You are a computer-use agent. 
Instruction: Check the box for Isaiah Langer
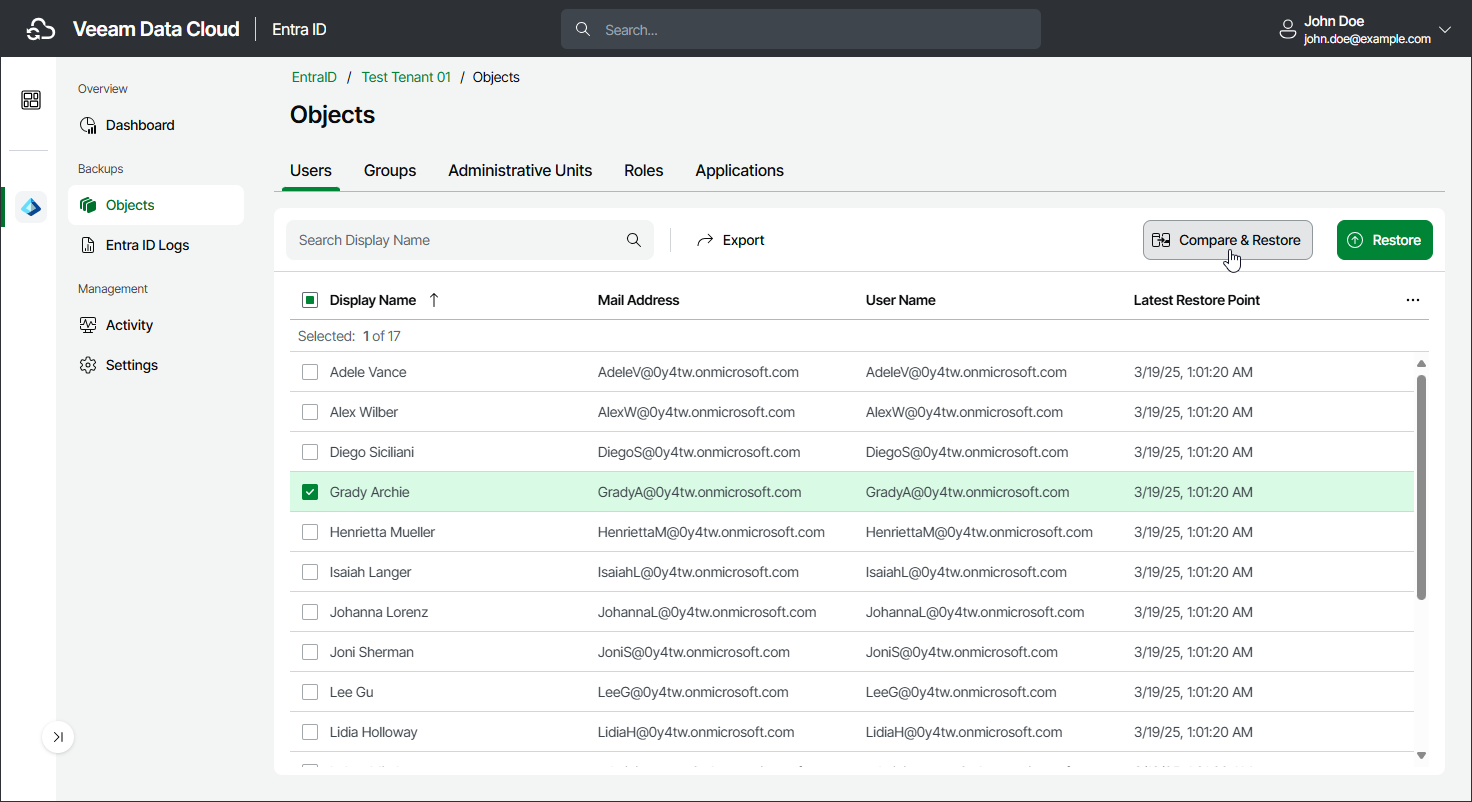coord(310,572)
